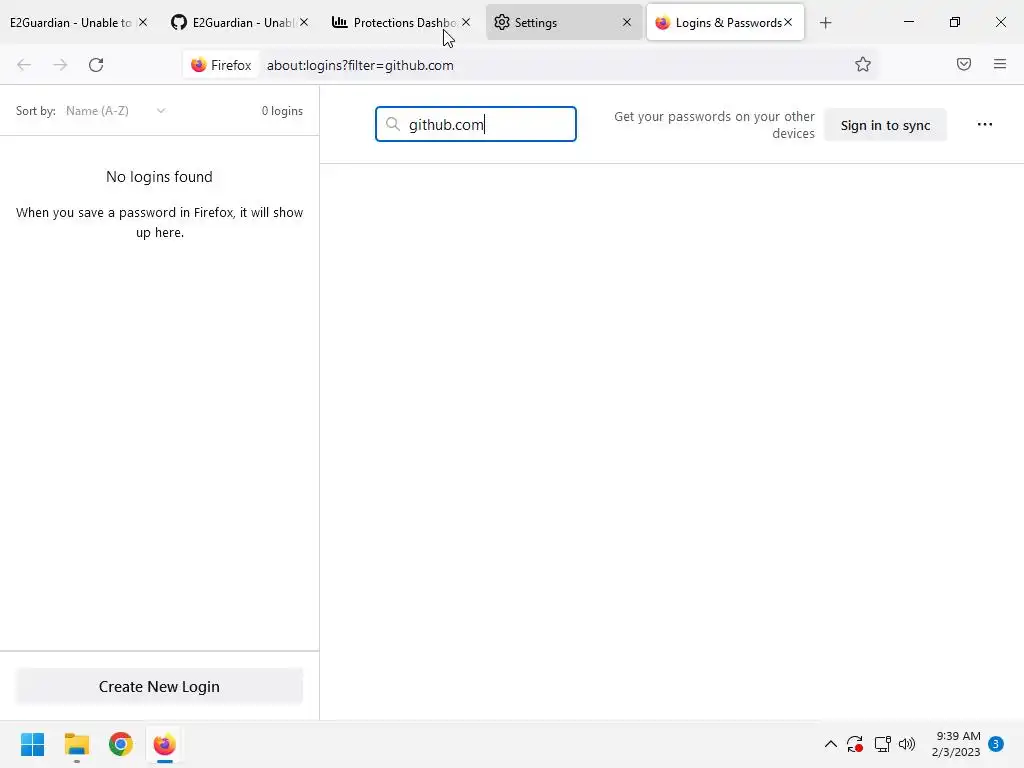1024x768 pixels.
Task: Launch File Explorer from the taskbar
Action: 77,744
